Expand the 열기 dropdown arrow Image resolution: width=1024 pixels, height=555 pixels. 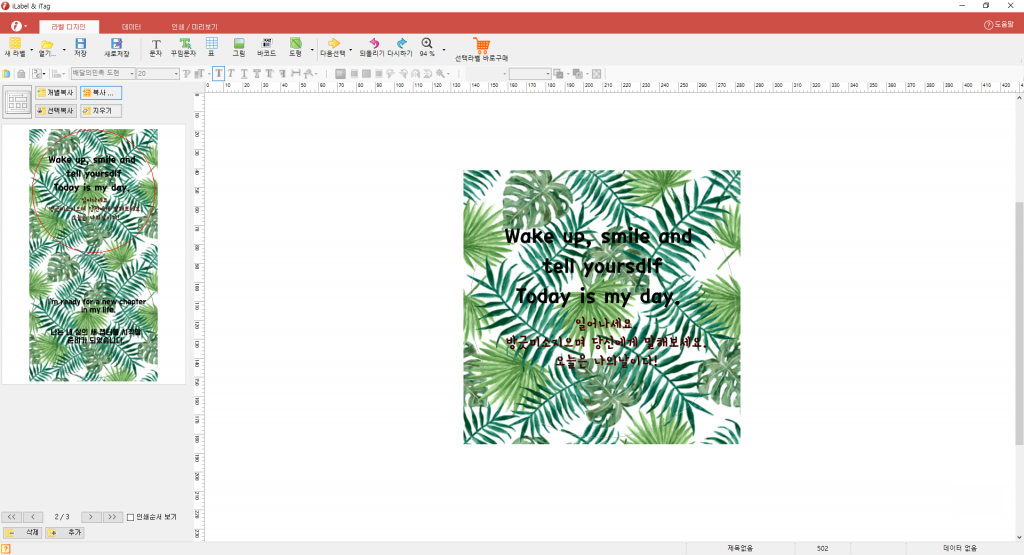(63, 50)
